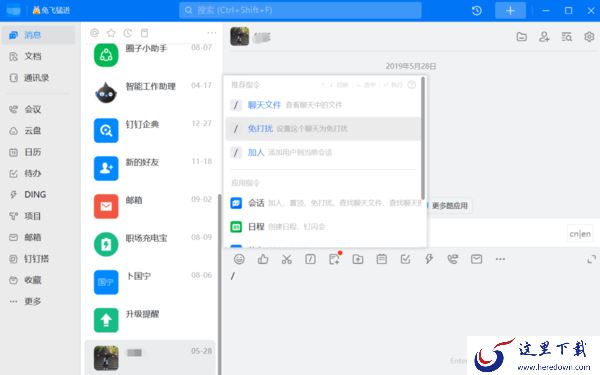
Task: Click DING lightning icon in message toolbar
Action: (429, 259)
